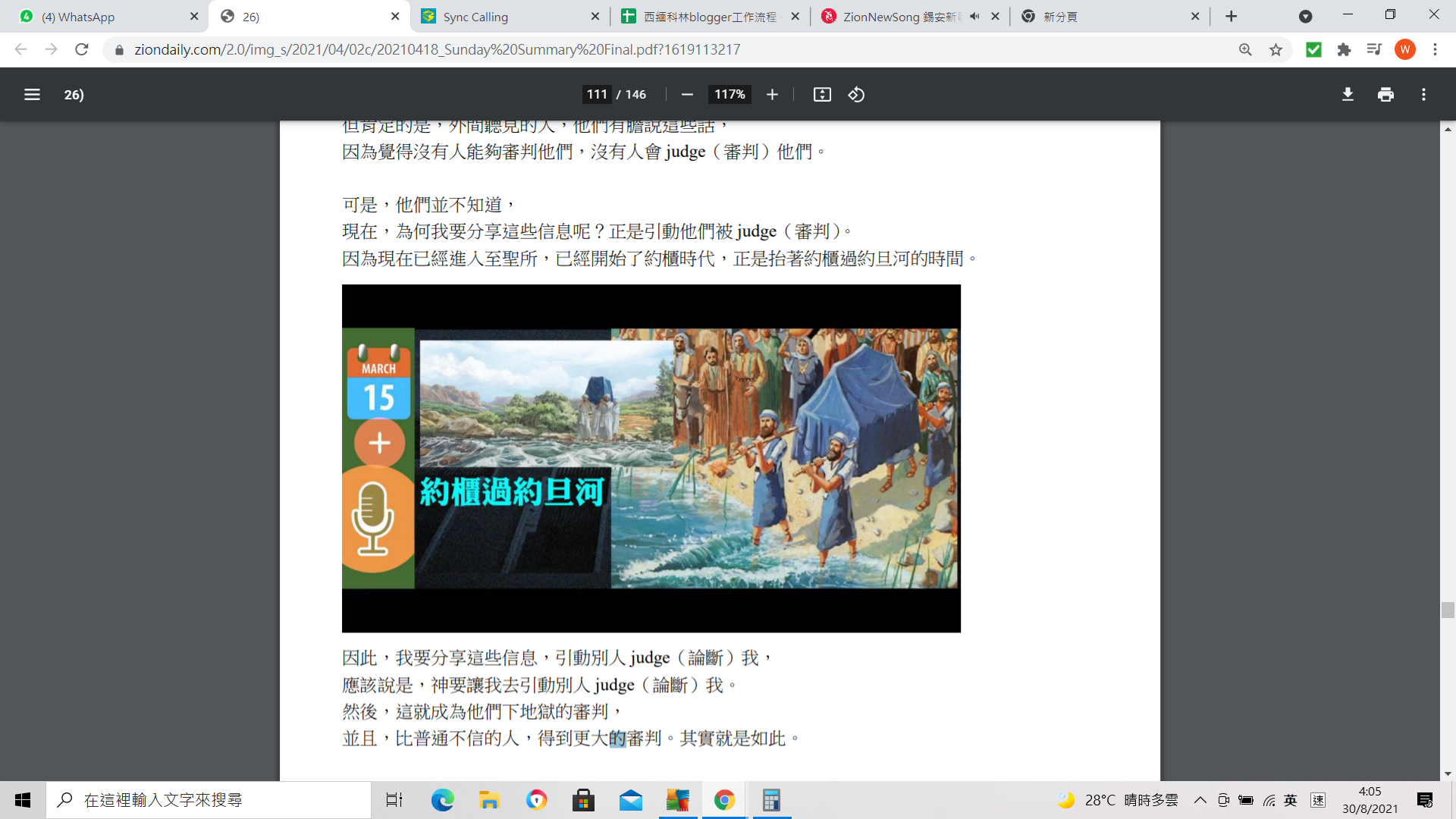Open clock and date 30/8/2021

(x=1370, y=800)
